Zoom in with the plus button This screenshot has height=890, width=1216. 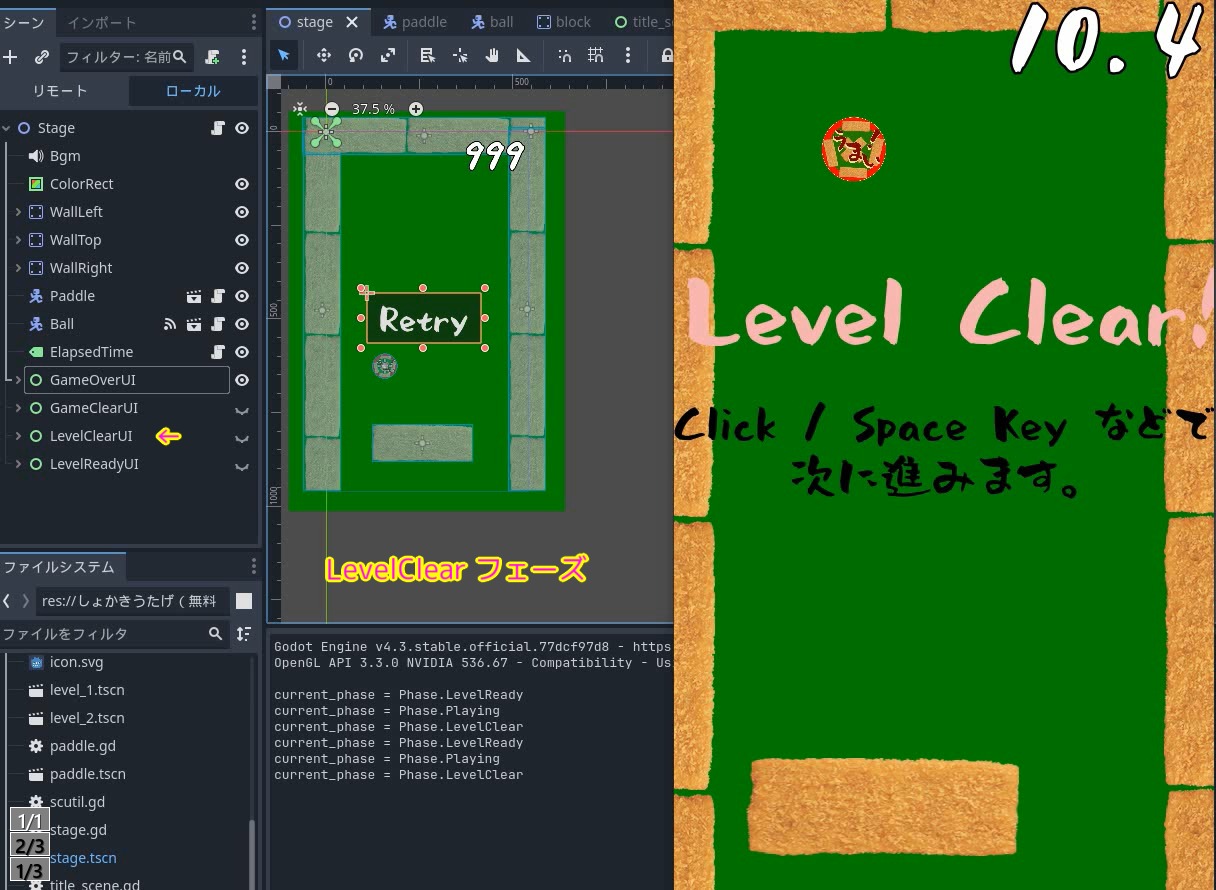(416, 108)
